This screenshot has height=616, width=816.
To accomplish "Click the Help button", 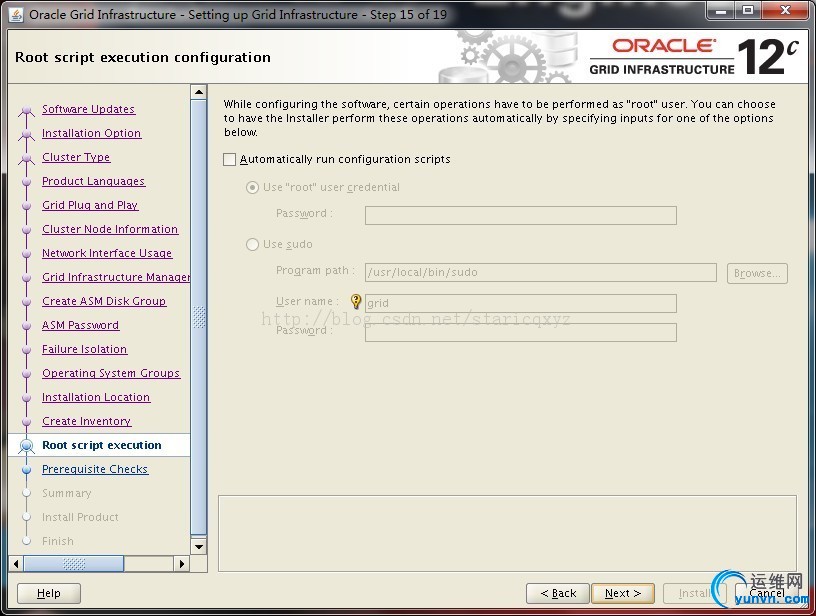I will (x=49, y=593).
